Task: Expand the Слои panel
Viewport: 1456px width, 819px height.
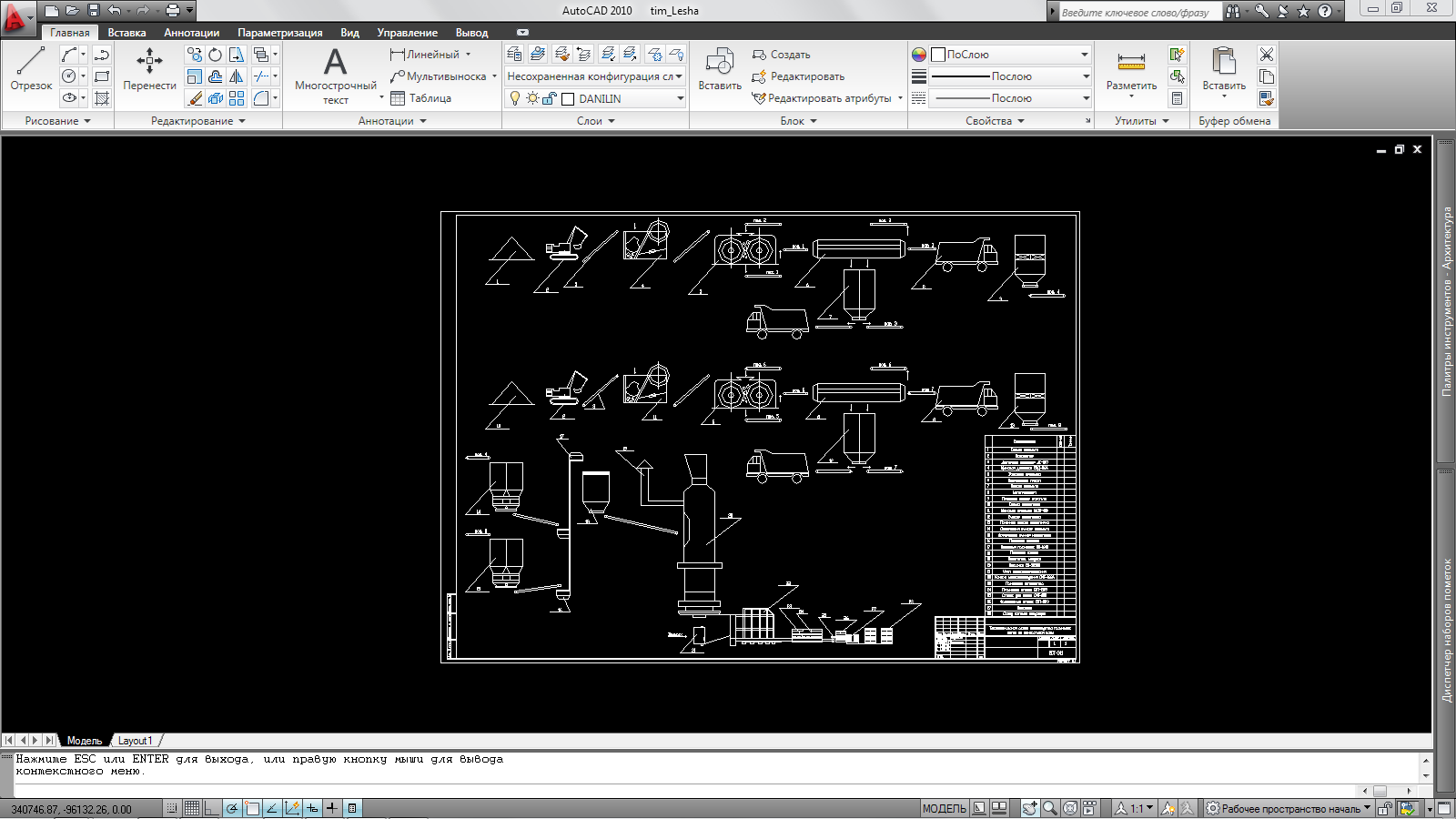Action: point(596,121)
